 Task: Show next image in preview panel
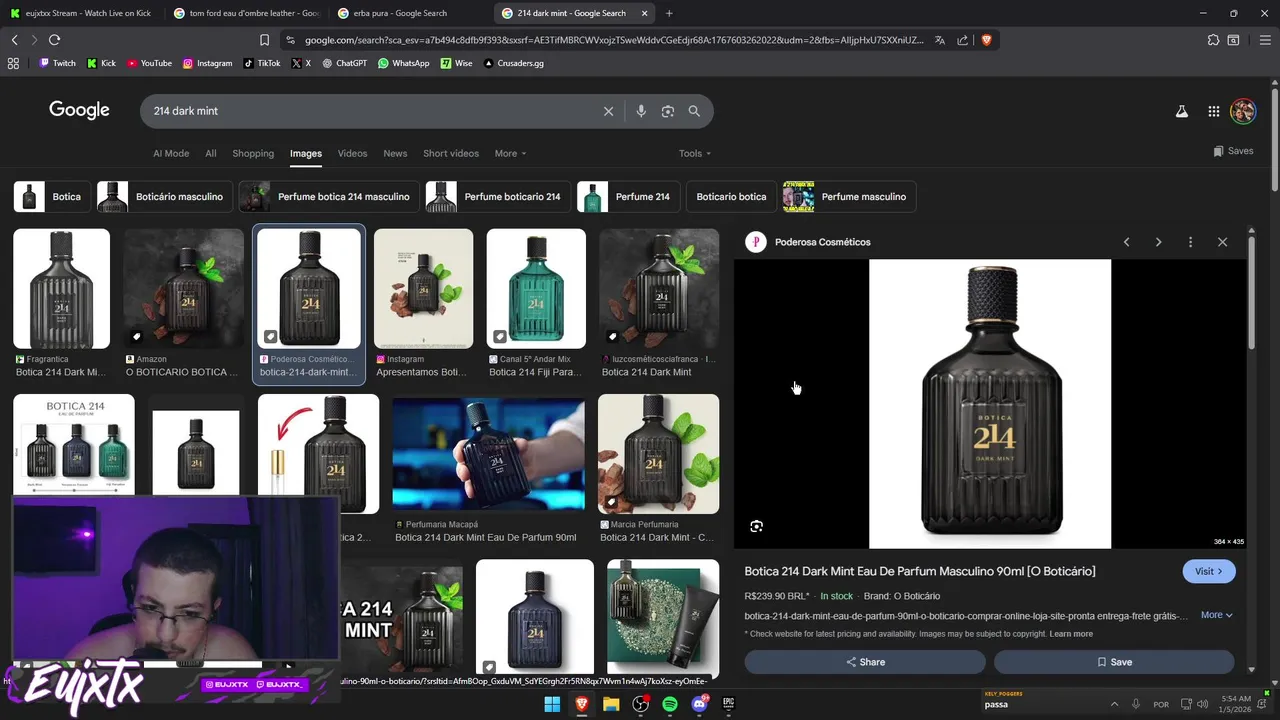click(x=1159, y=242)
